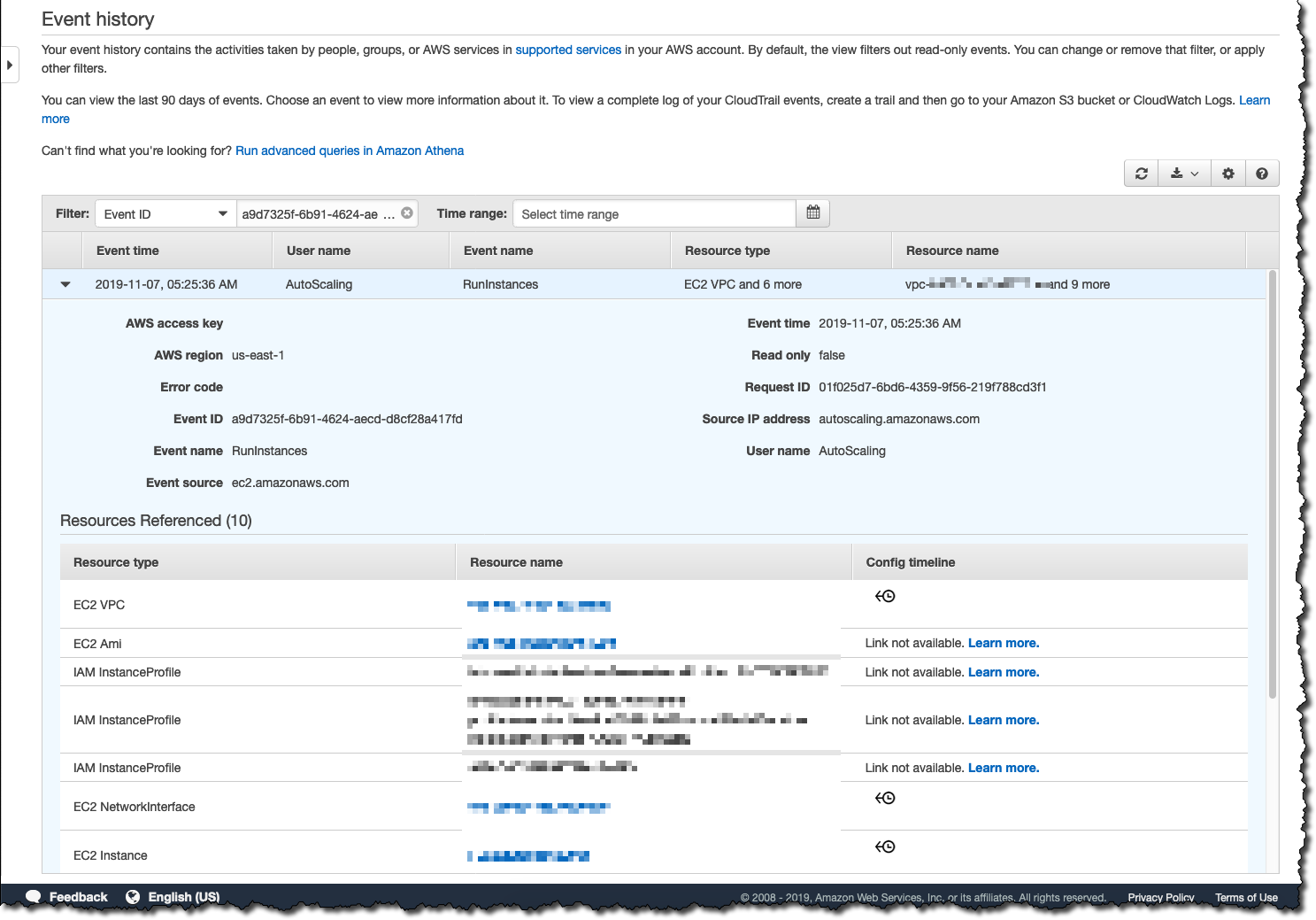Image resolution: width=1316 pixels, height=920 pixels.
Task: Click Learn more for EC2 Ami config
Action: click(x=1003, y=642)
